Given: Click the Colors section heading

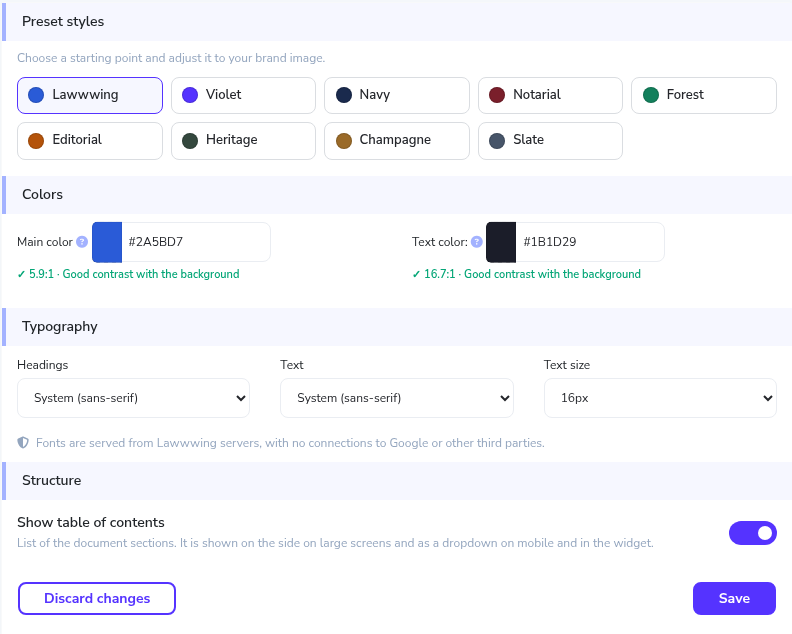Looking at the screenshot, I should click(x=42, y=194).
